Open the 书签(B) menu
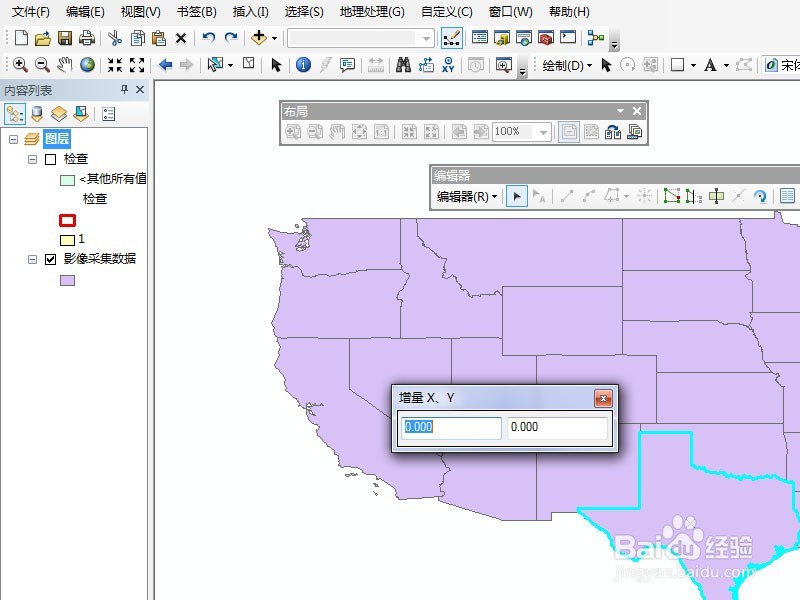Viewport: 800px width, 600px height. [196, 12]
